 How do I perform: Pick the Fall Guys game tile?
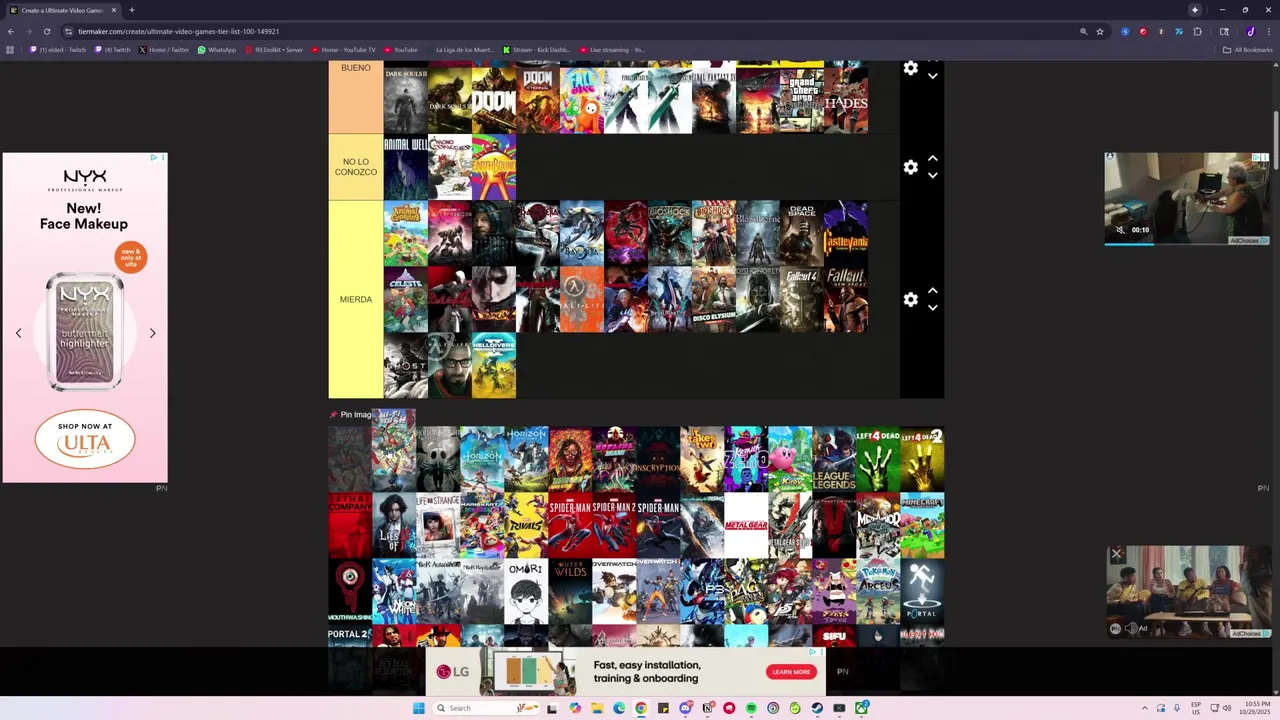(x=582, y=100)
